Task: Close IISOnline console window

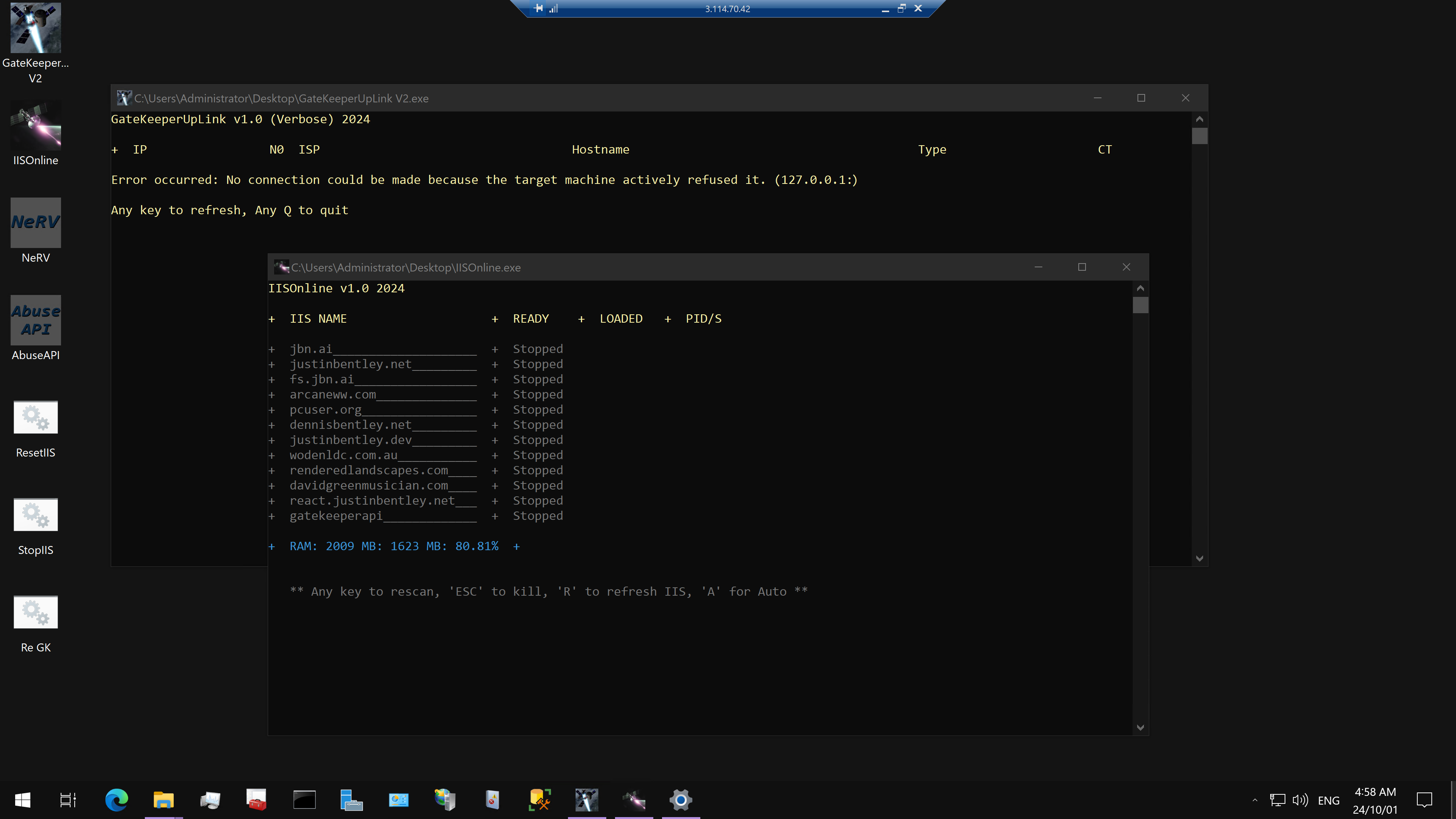Action: tap(1126, 267)
